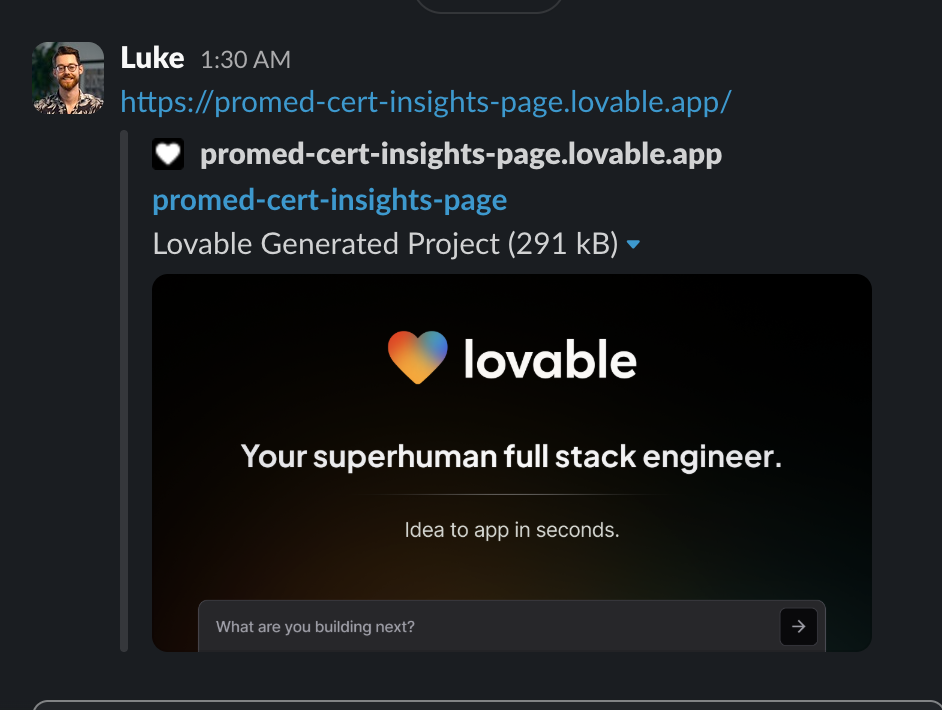Click the white heart favicon beside site name
This screenshot has height=710, width=942.
pos(168,154)
